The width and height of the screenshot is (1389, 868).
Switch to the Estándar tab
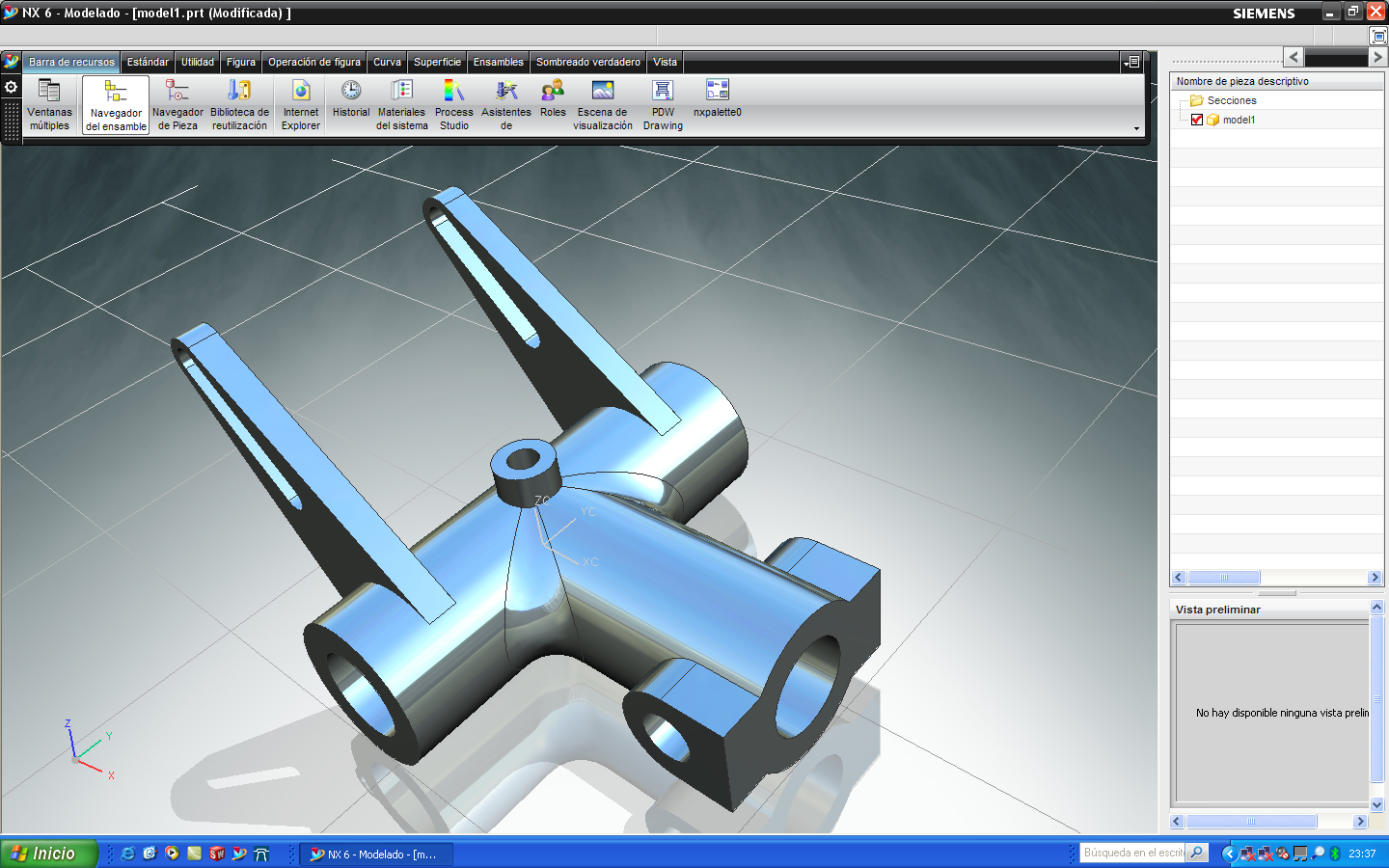tap(148, 62)
